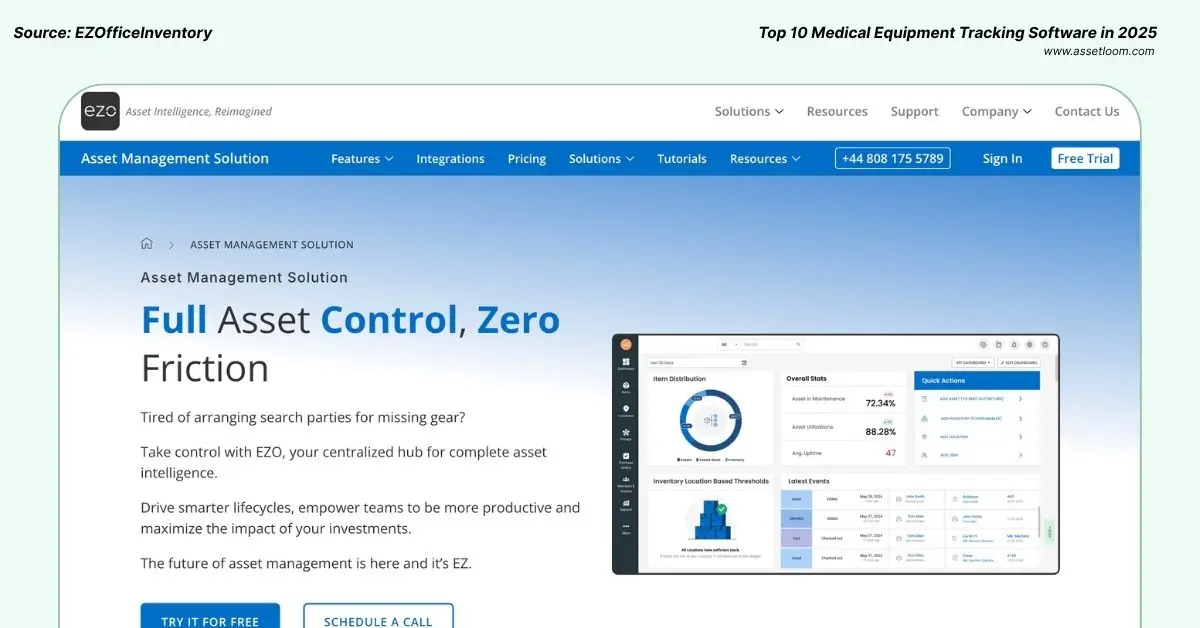
Task: Click the Add Location row chevron
Action: tap(1020, 437)
